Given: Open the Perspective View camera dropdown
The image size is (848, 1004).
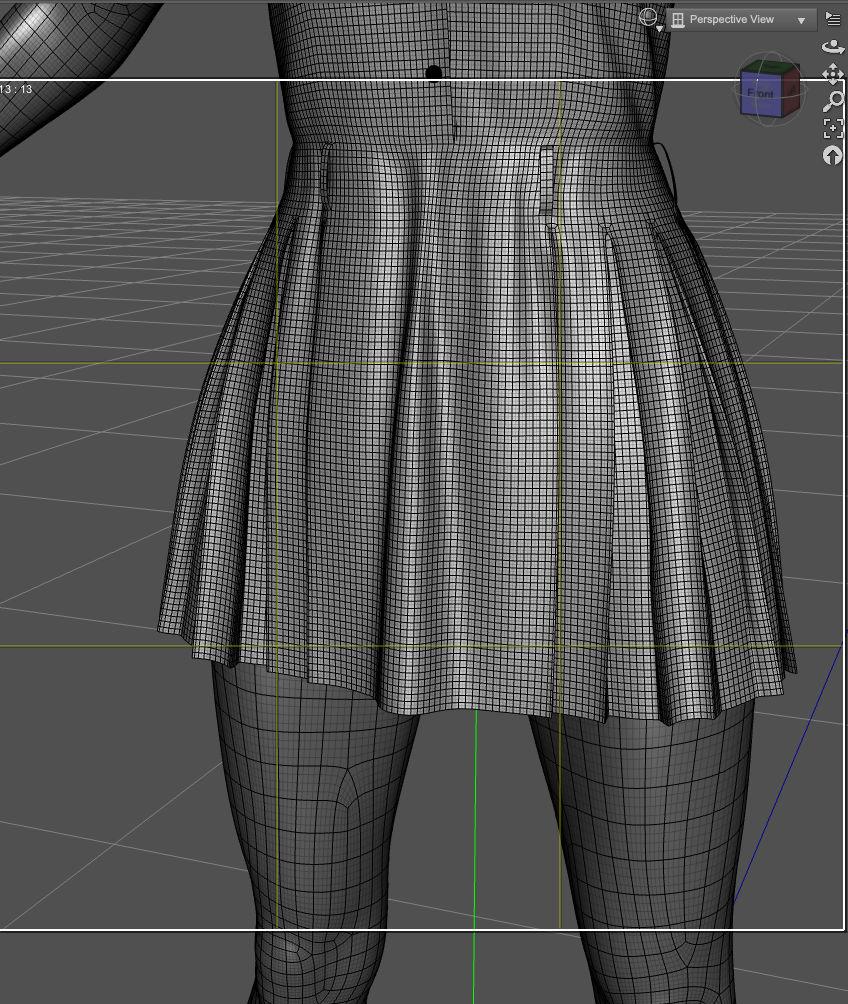Looking at the screenshot, I should point(740,20).
